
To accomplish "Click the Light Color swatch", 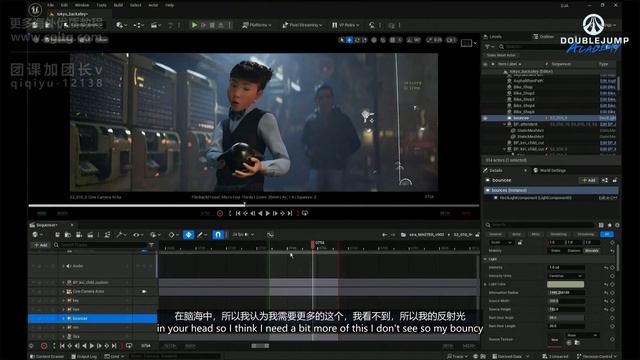I will coord(565,284).
